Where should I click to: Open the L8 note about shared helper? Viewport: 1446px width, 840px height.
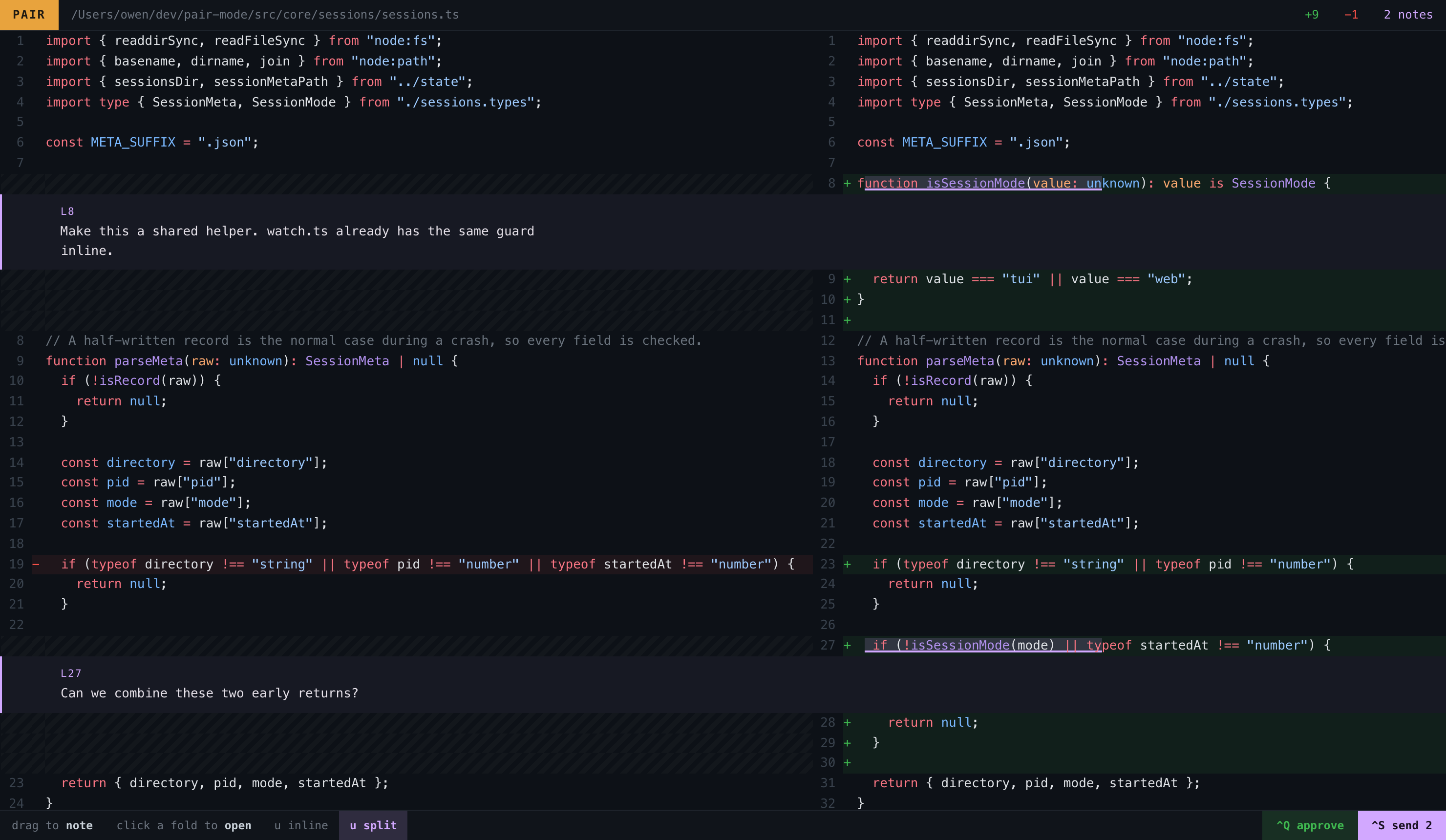click(723, 232)
